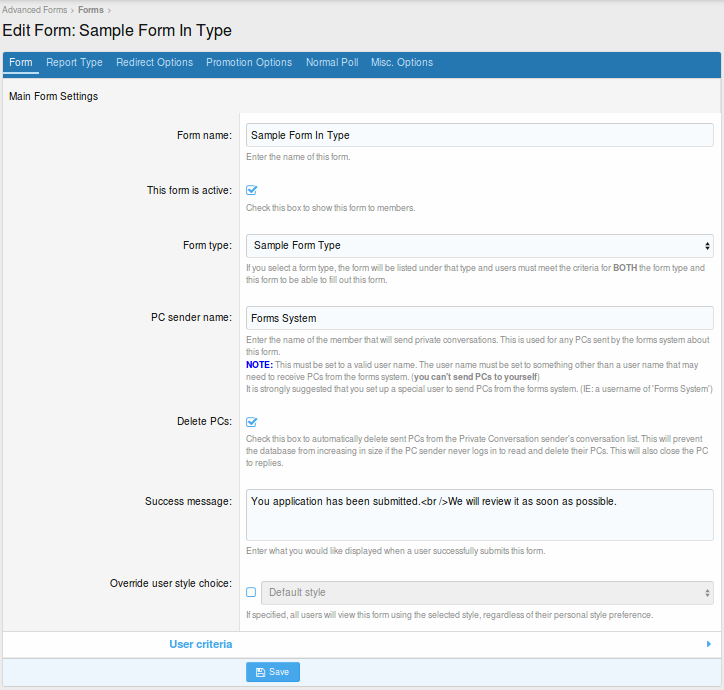
Task: Open the Form type dropdown
Action: 479,246
